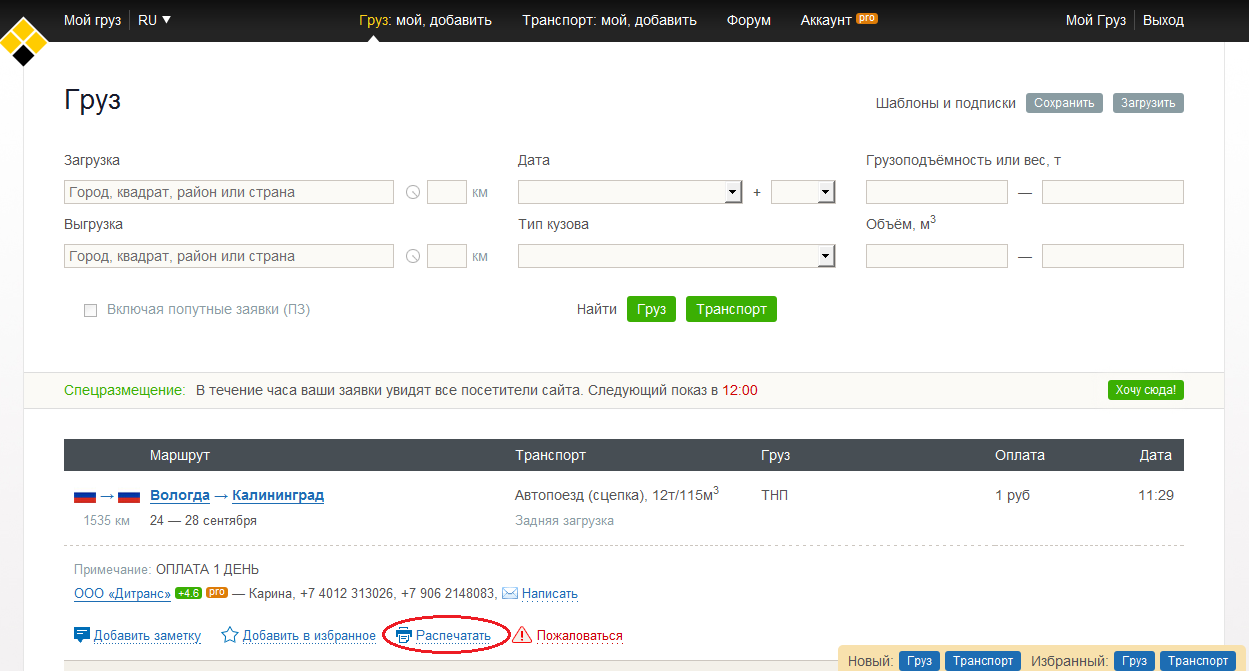The height and width of the screenshot is (671, 1249).
Task: Click the Вологда → Калининград route link
Action: point(237,495)
